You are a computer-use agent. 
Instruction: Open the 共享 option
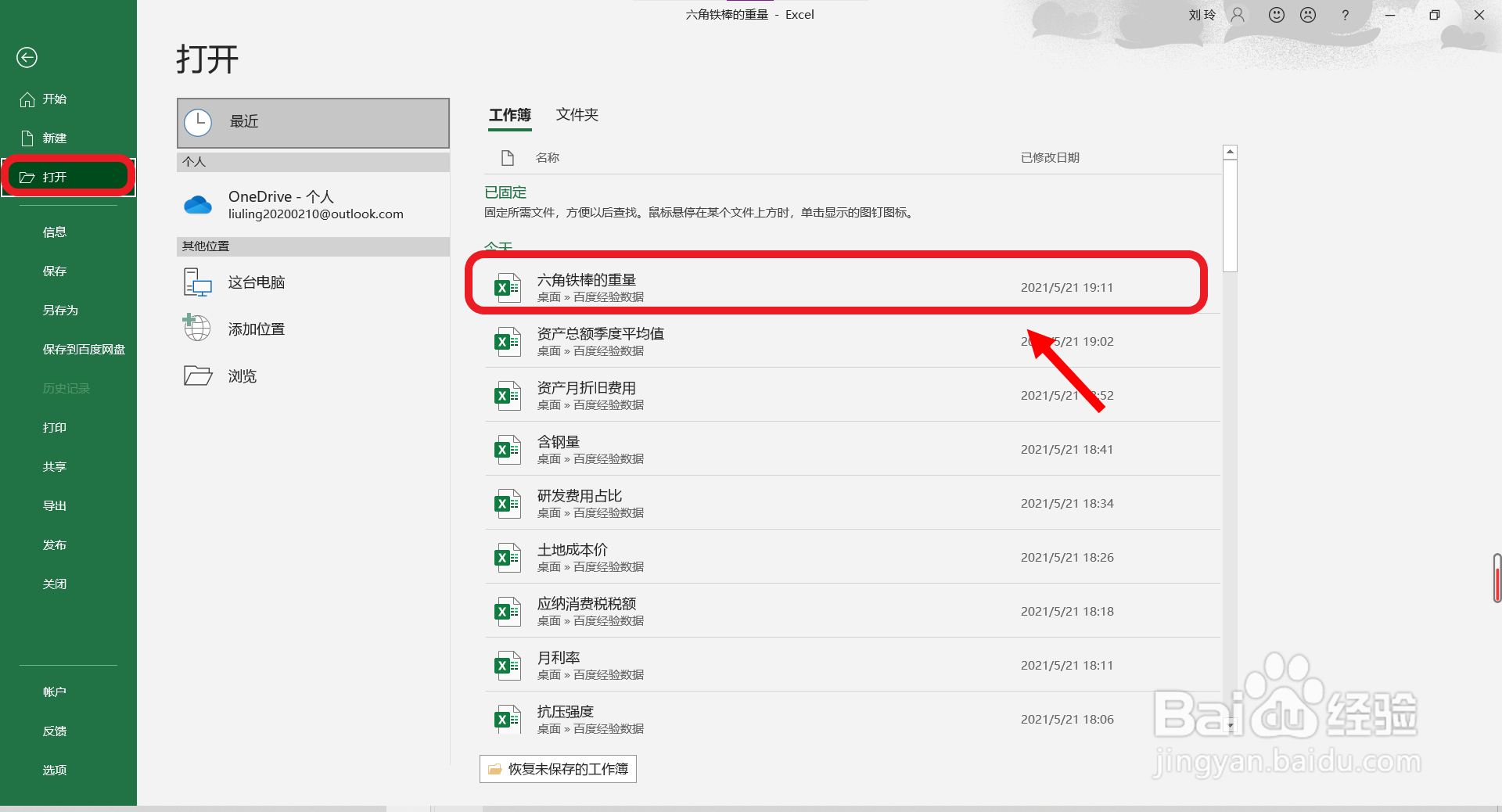54,466
